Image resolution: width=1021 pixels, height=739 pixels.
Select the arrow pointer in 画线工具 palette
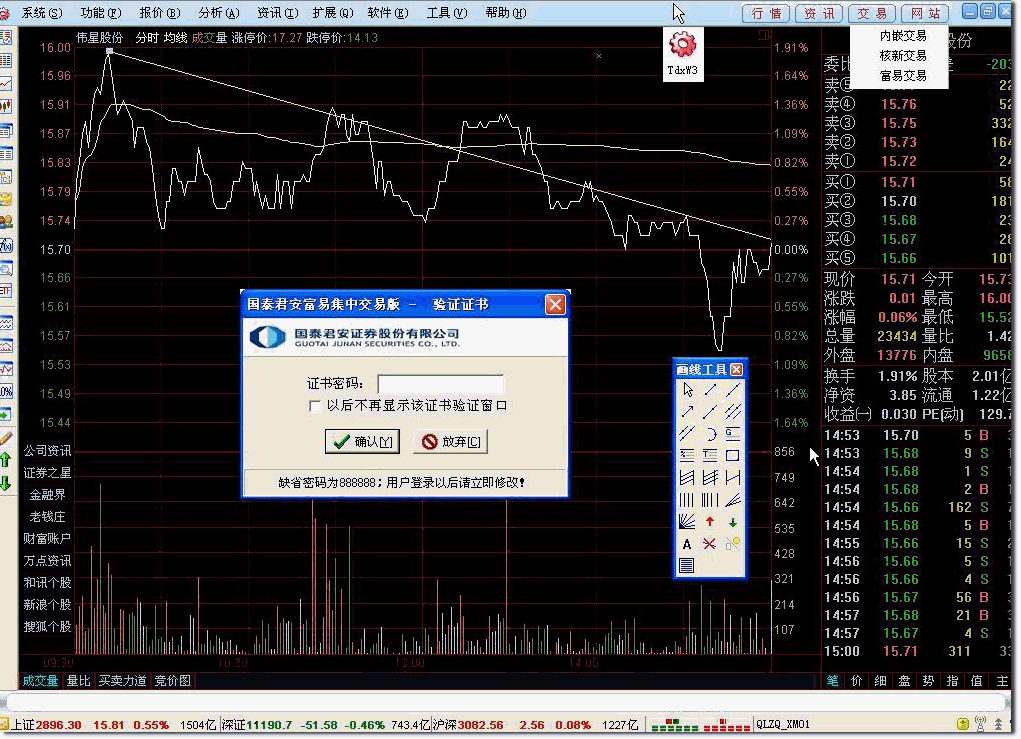[688, 390]
